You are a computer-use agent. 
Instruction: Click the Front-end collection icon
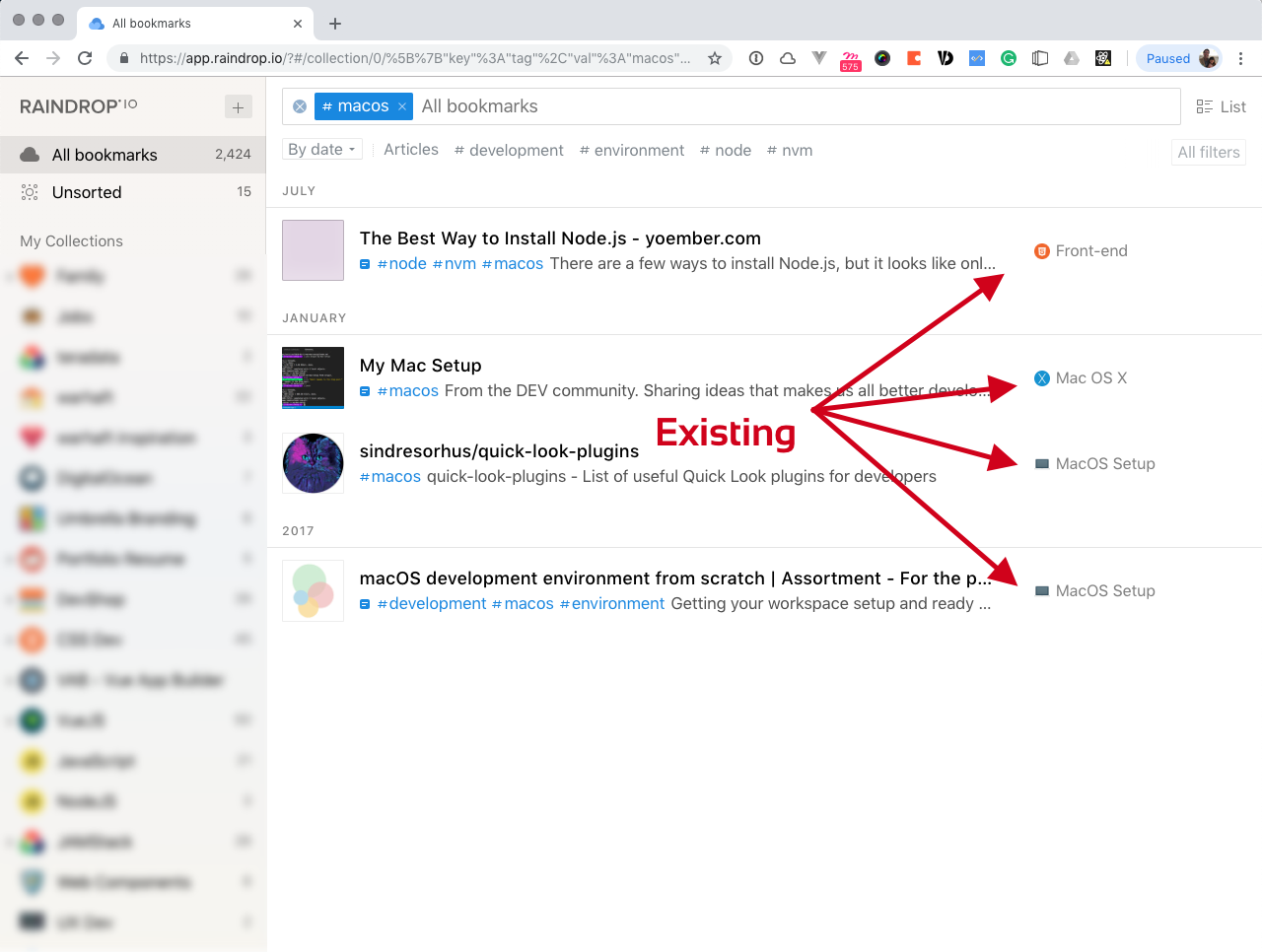(1041, 251)
